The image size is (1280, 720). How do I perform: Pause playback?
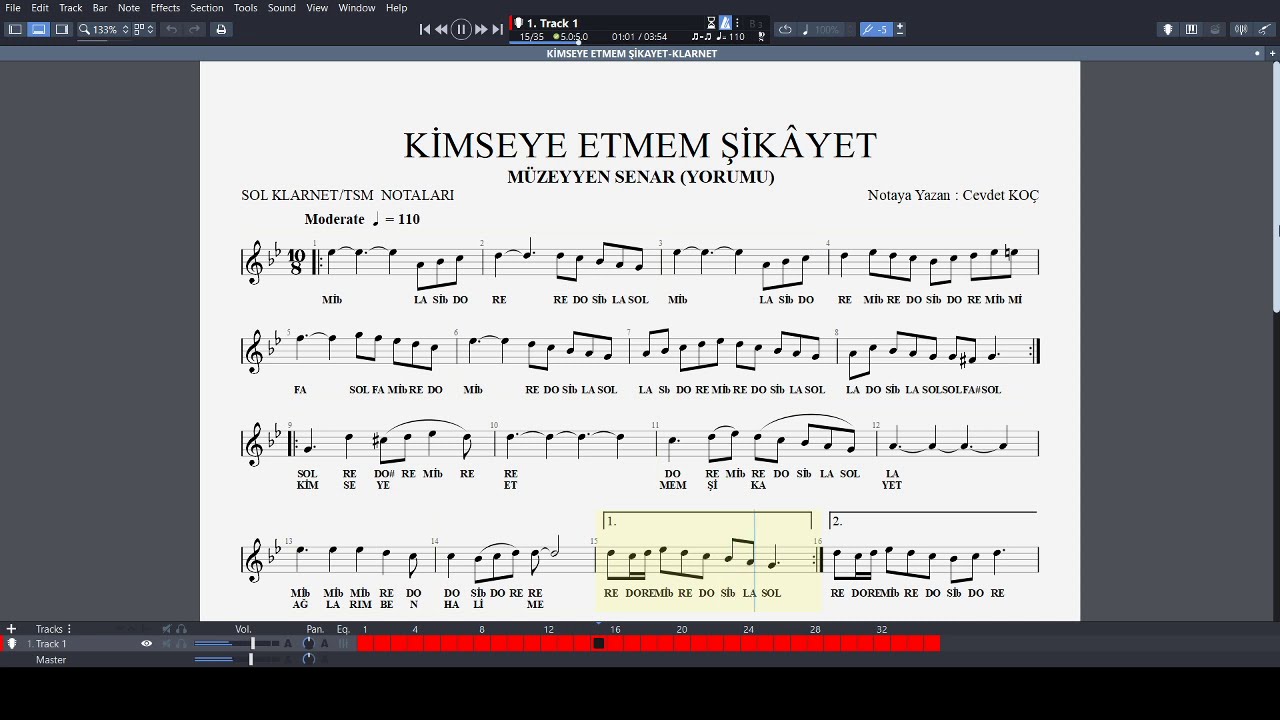click(x=461, y=30)
